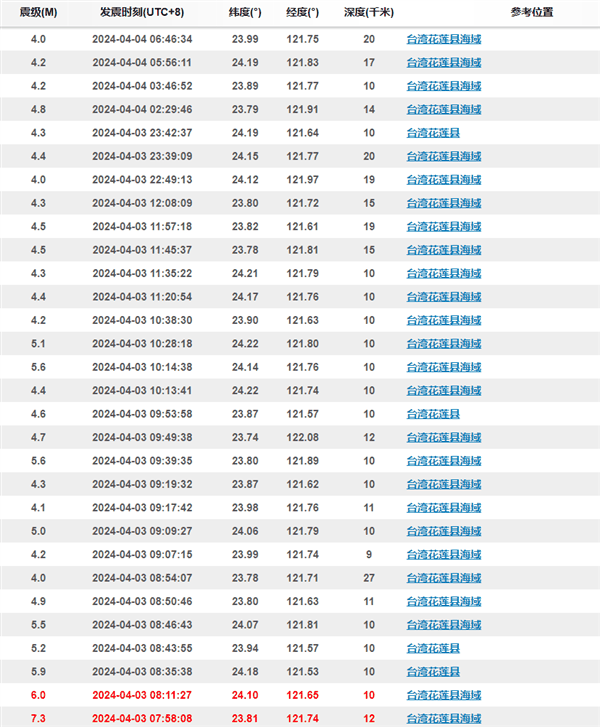Click the 深度(千米) column header
Viewport: 600px width, 727px height.
point(369,14)
